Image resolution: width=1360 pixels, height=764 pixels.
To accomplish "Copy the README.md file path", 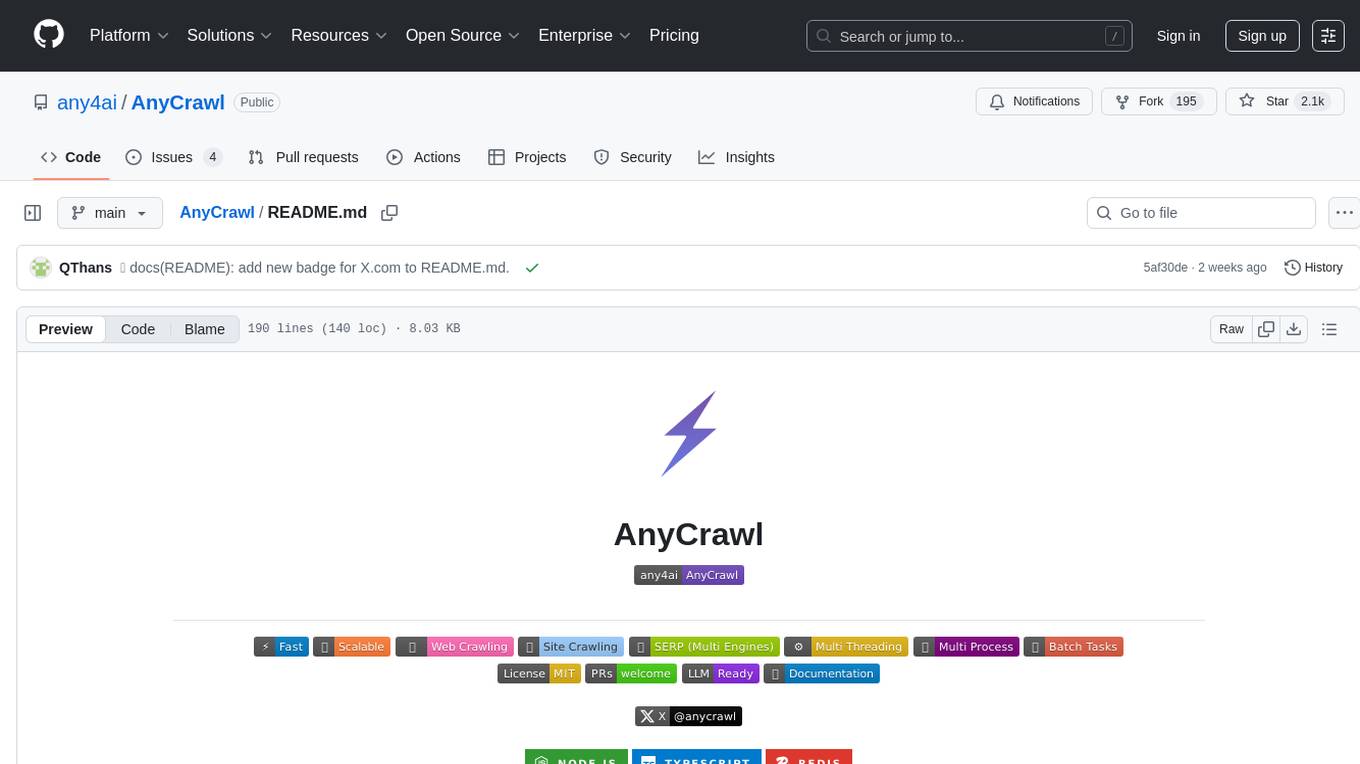I will pyautogui.click(x=390, y=212).
